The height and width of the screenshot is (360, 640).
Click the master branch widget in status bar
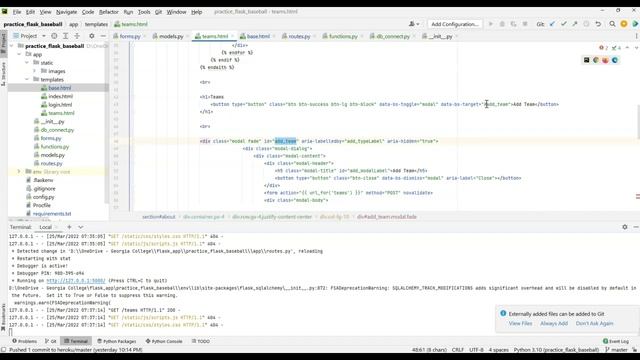pyautogui.click(x=616, y=350)
